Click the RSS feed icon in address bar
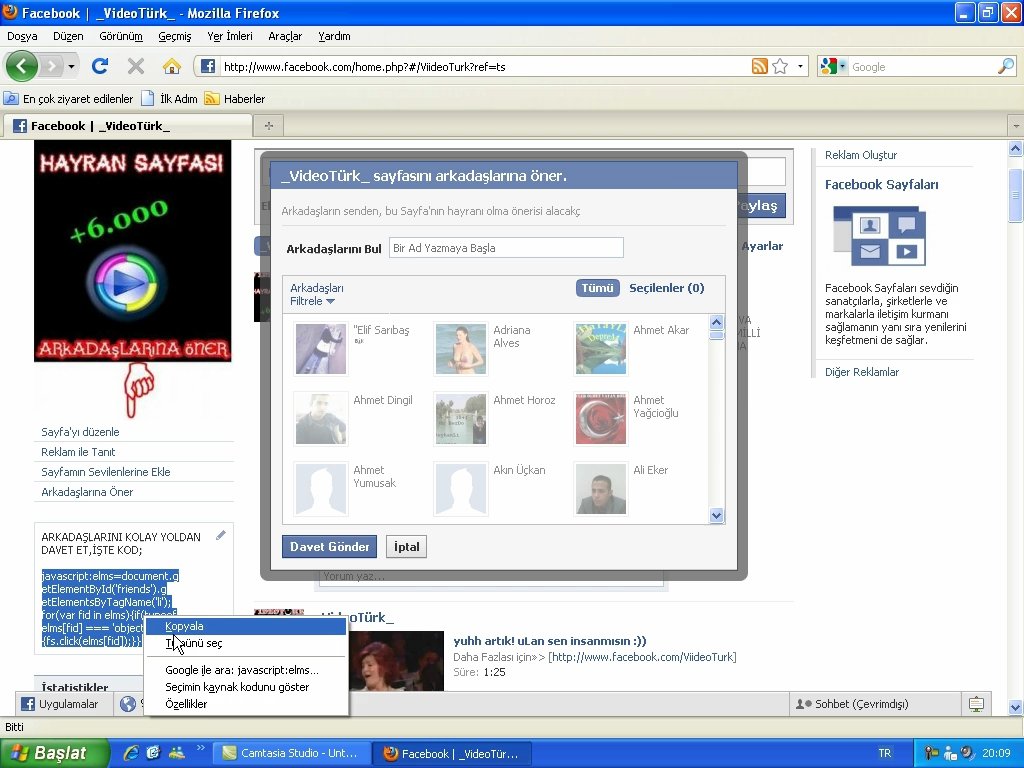The height and width of the screenshot is (768, 1024). (x=760, y=66)
